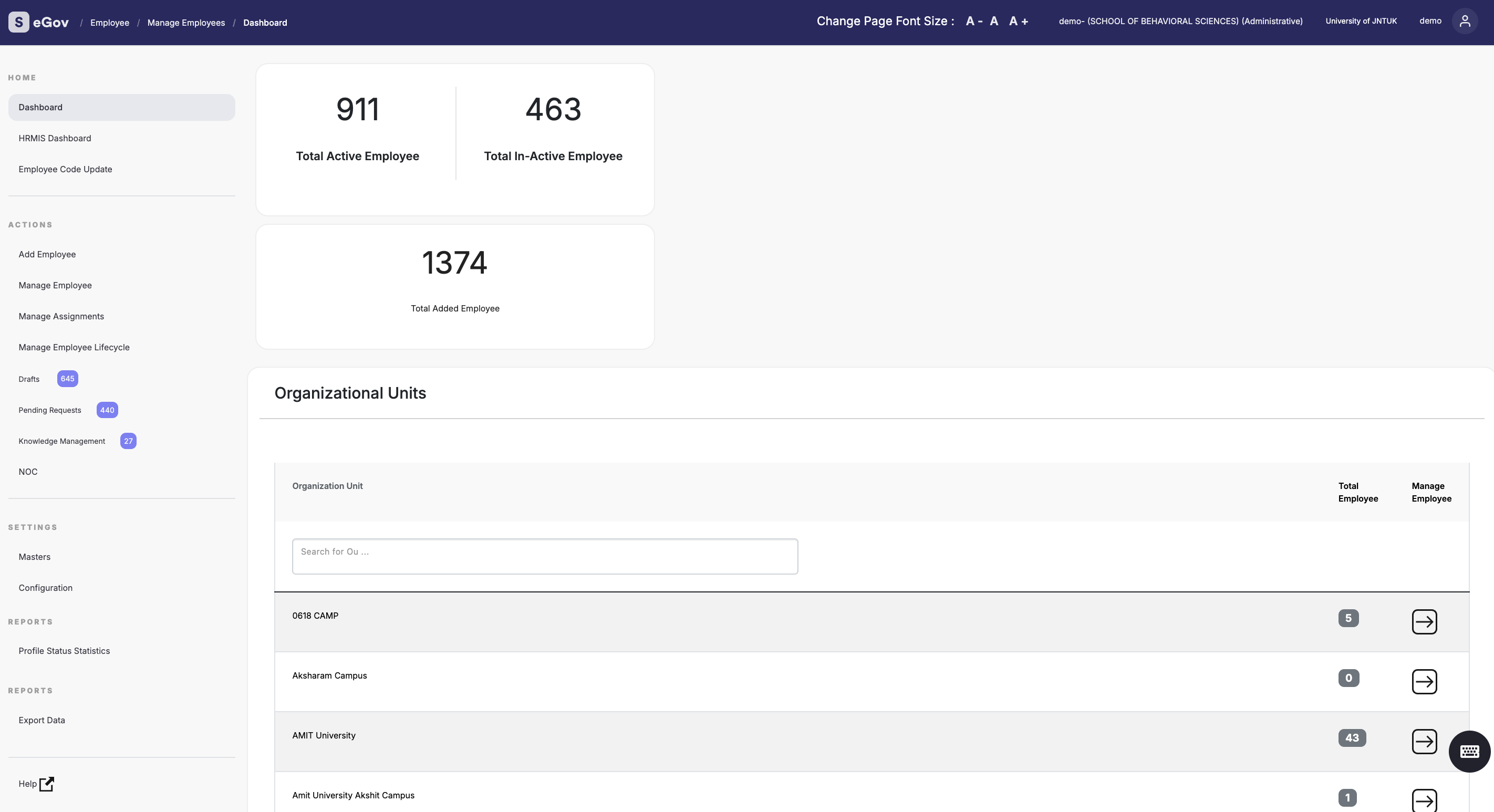1494x812 pixels.
Task: Click employee count 1 for Akshit Campus
Action: (x=1347, y=797)
